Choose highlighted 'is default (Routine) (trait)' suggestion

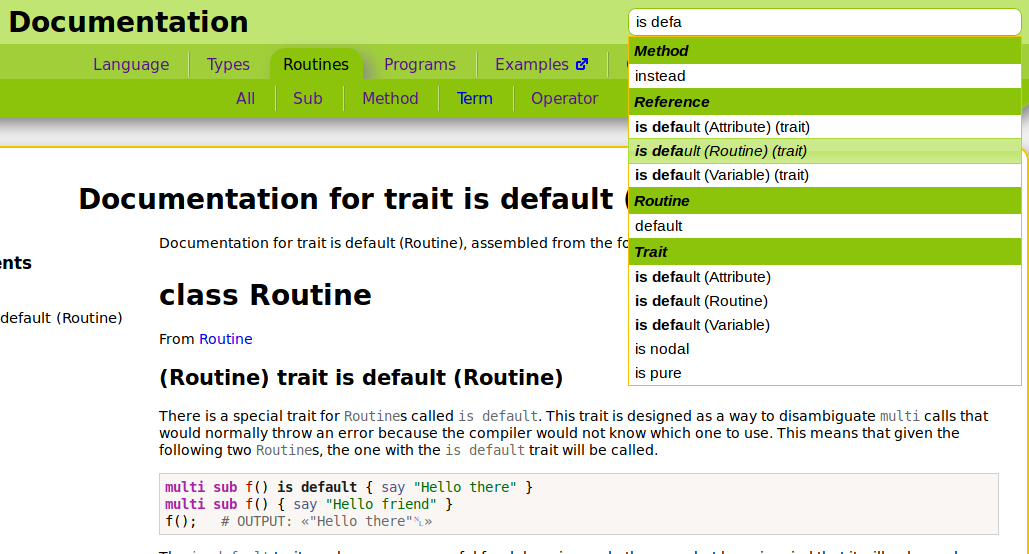coord(825,151)
